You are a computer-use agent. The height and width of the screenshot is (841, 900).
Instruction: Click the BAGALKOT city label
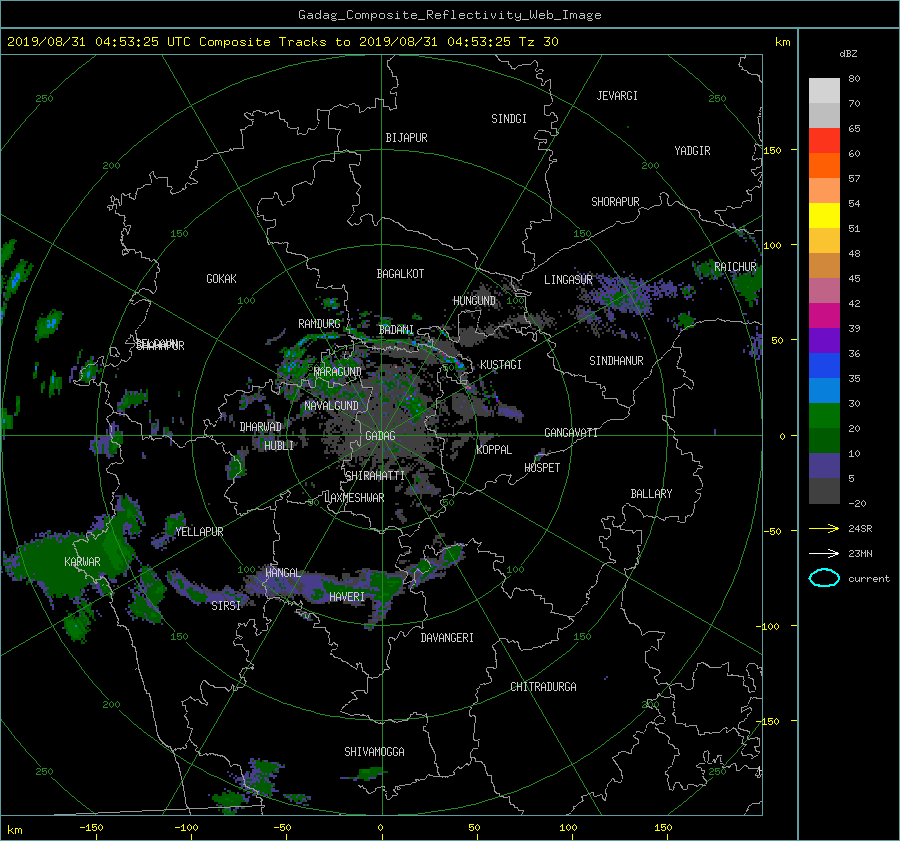(x=400, y=274)
